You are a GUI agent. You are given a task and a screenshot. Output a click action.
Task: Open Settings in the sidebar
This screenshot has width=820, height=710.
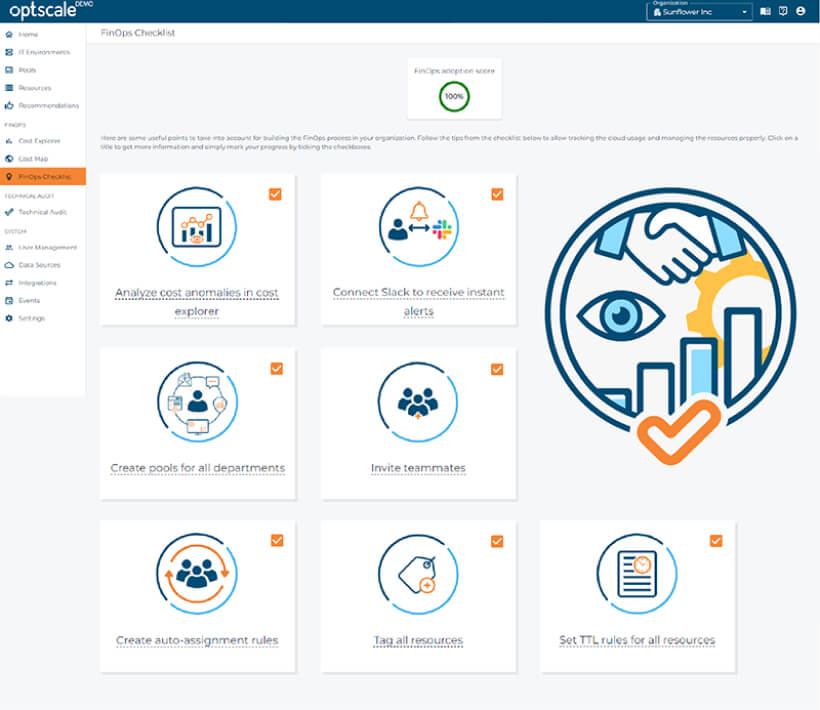click(43, 318)
